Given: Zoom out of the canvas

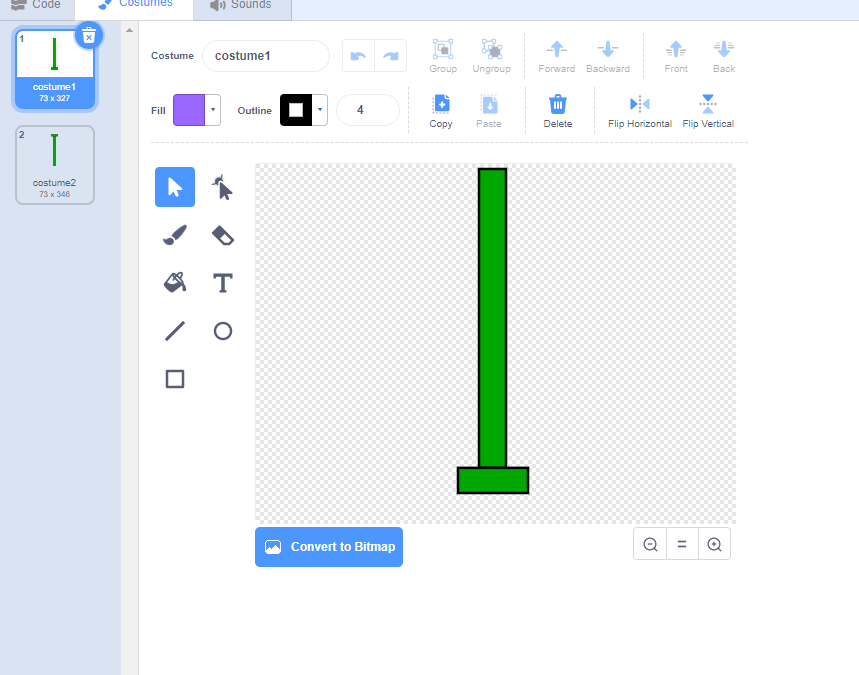Looking at the screenshot, I should click(x=650, y=544).
